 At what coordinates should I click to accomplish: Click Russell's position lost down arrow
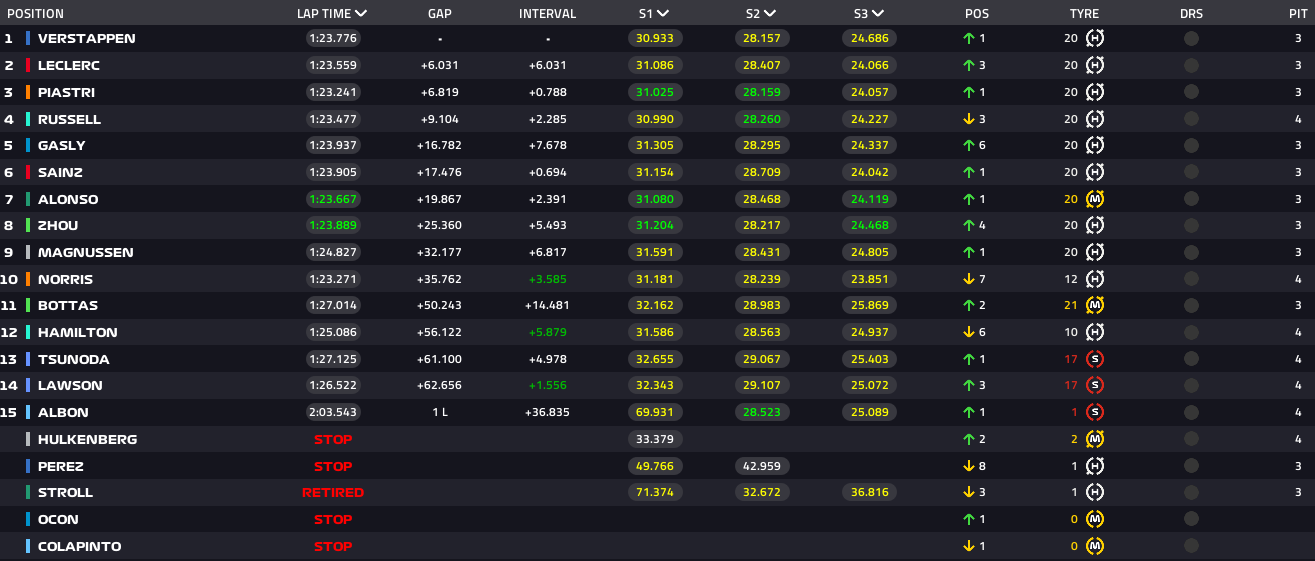click(969, 119)
